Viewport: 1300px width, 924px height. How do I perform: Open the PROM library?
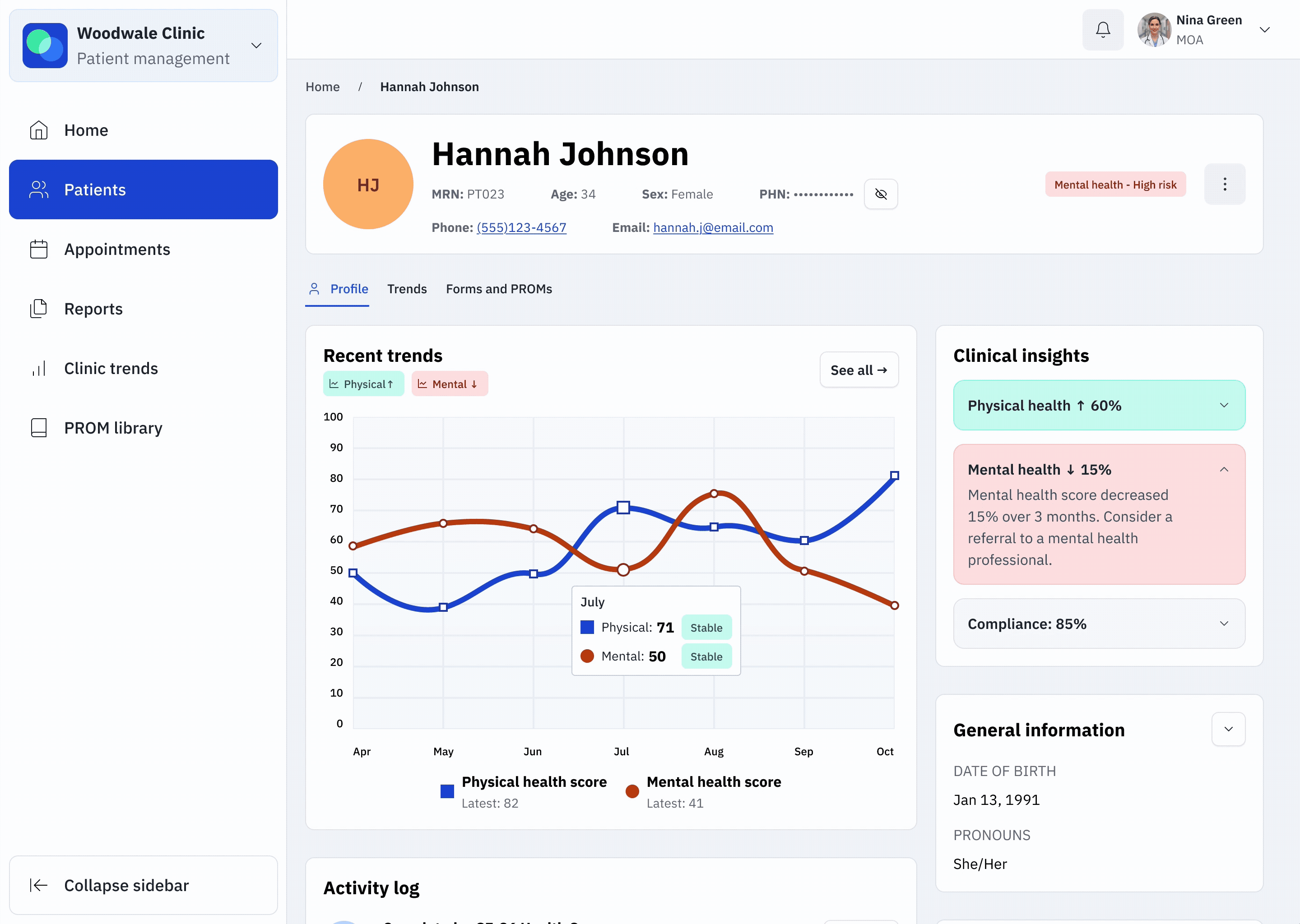(x=113, y=427)
